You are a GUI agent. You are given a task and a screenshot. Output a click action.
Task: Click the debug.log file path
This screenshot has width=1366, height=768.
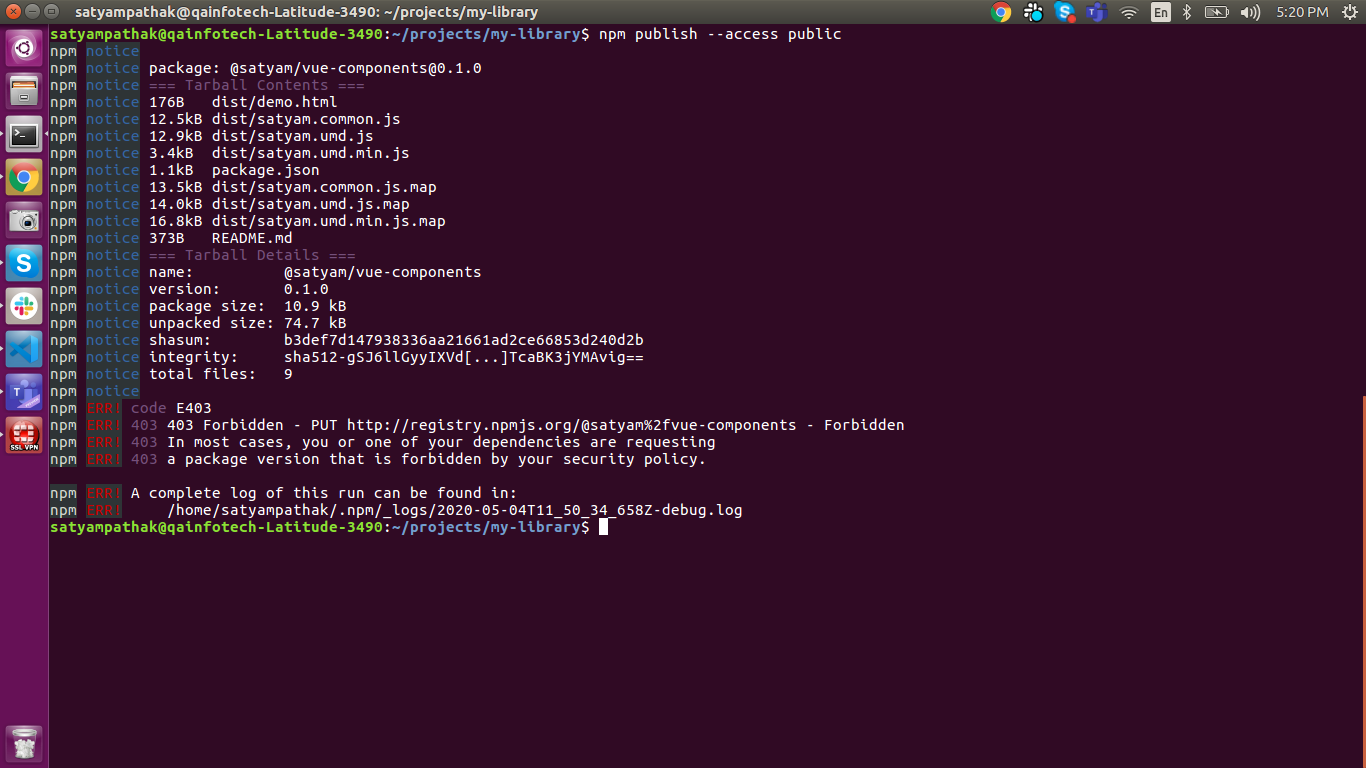(455, 510)
